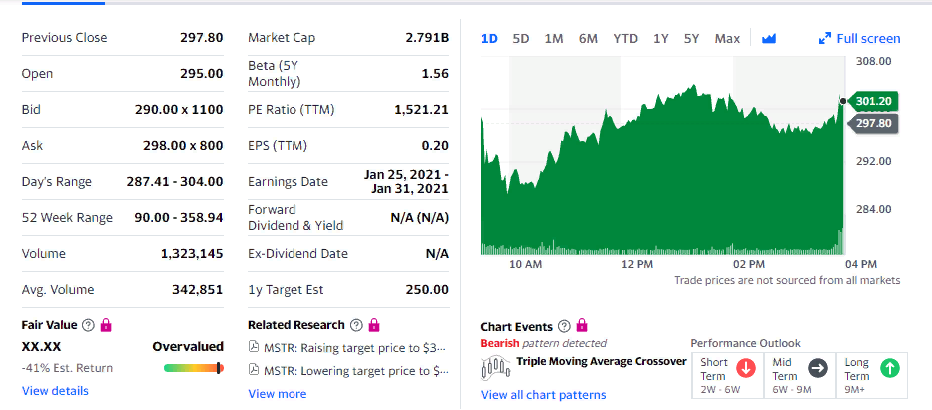This screenshot has width=932, height=410.
Task: Click the Fair Value help question-mark icon
Action: point(88,325)
